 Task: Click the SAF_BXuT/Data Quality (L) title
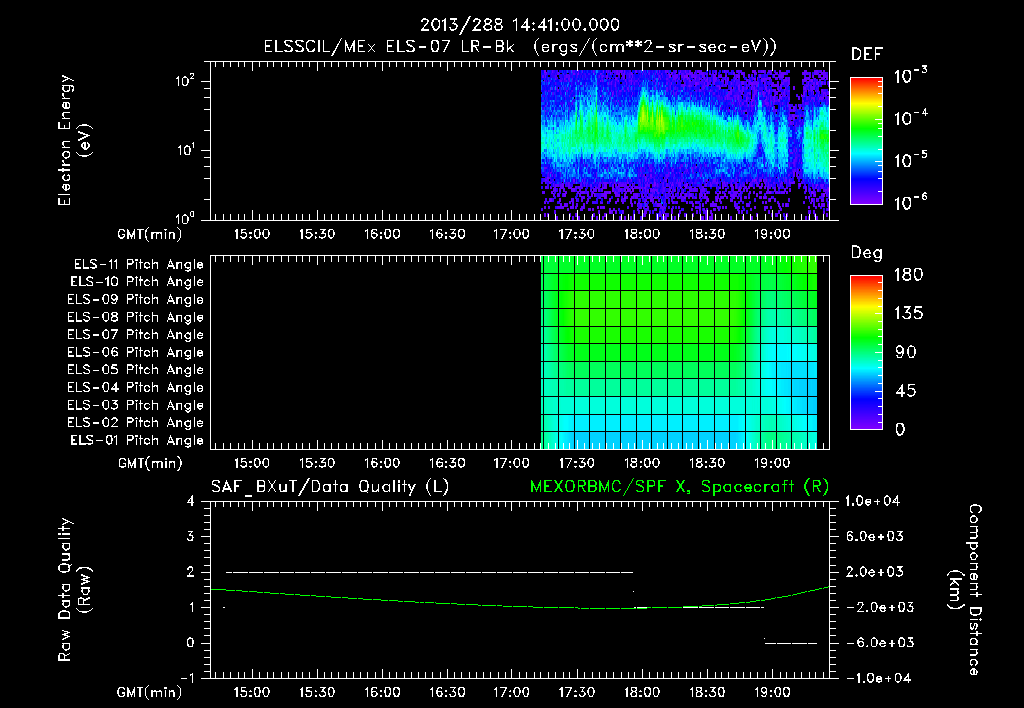(x=330, y=487)
